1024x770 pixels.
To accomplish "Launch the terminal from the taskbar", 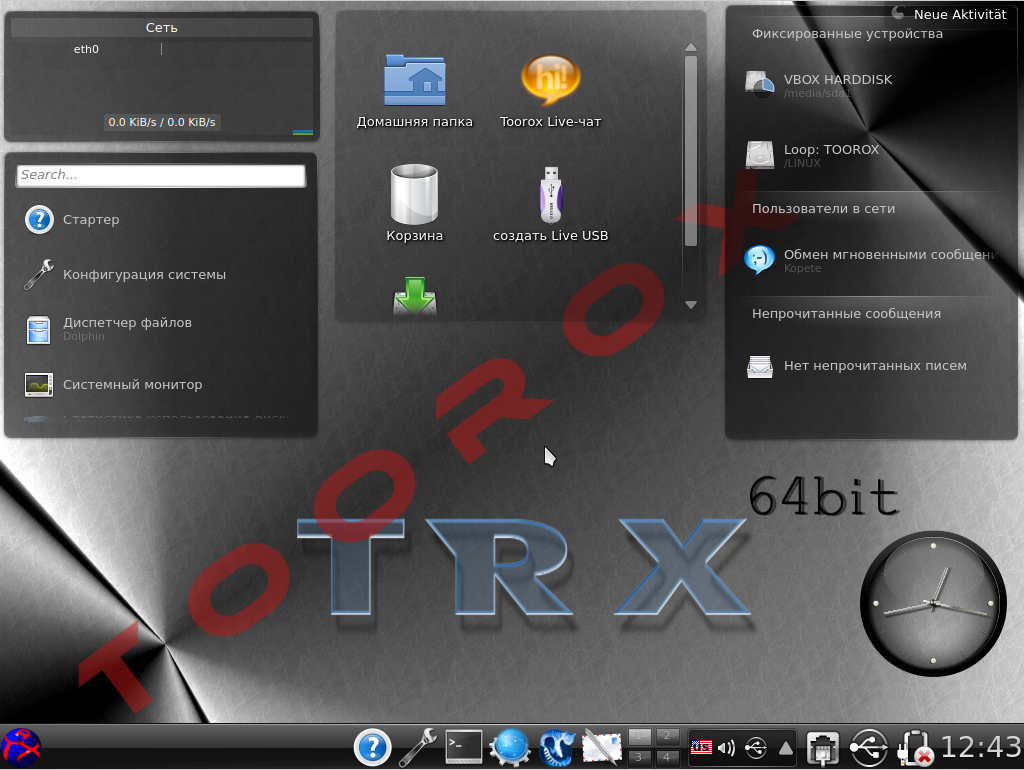I will 464,747.
